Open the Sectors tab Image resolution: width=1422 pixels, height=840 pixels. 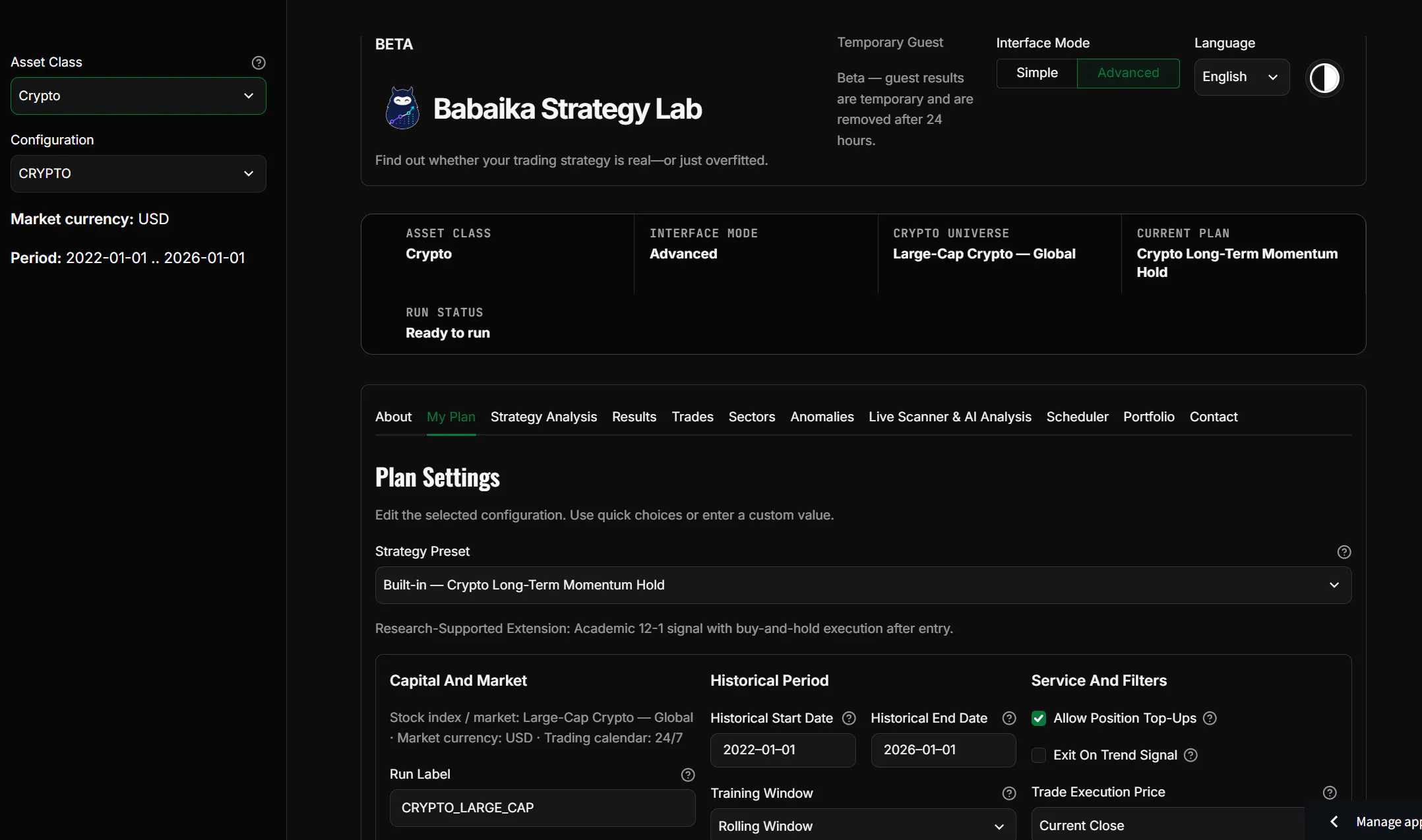751,417
